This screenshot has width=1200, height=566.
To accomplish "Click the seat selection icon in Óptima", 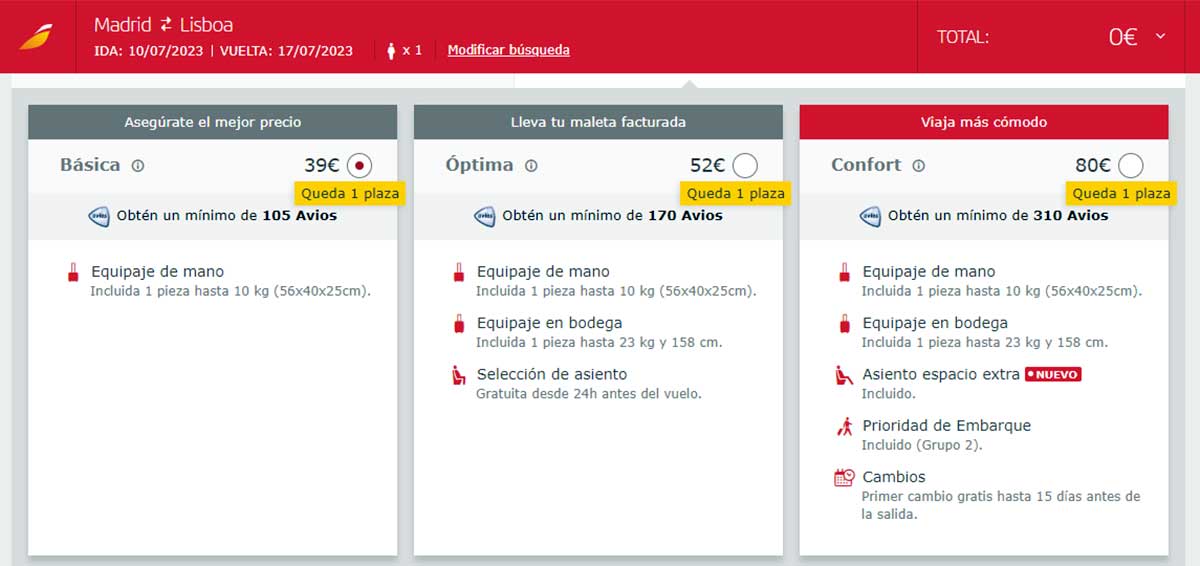I will pos(458,376).
